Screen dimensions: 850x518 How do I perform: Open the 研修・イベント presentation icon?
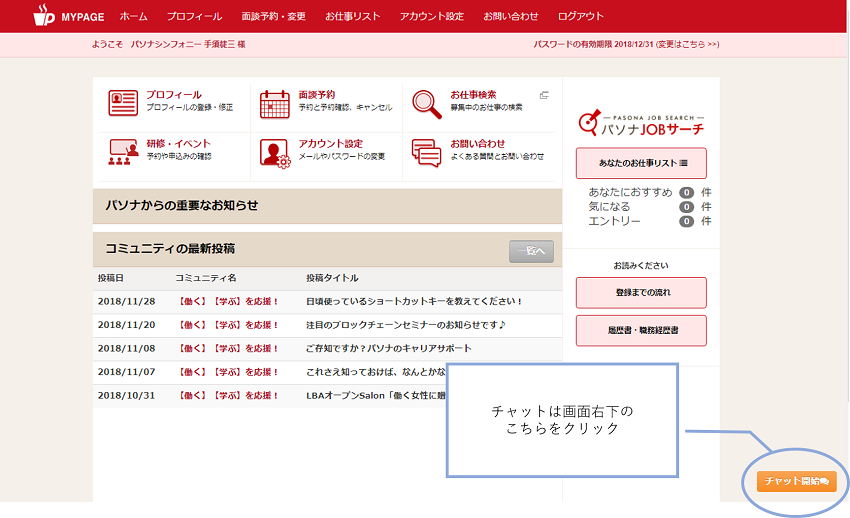(123, 152)
